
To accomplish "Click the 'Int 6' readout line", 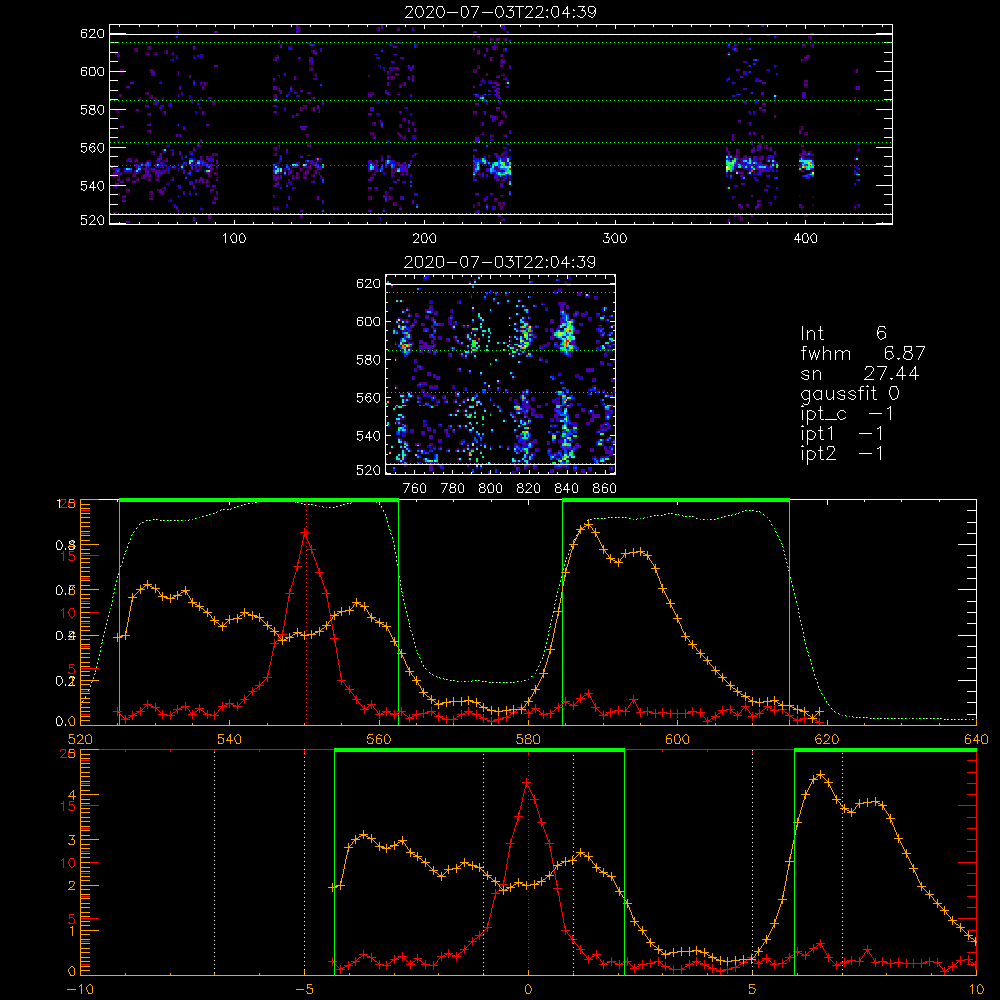I will click(x=843, y=333).
